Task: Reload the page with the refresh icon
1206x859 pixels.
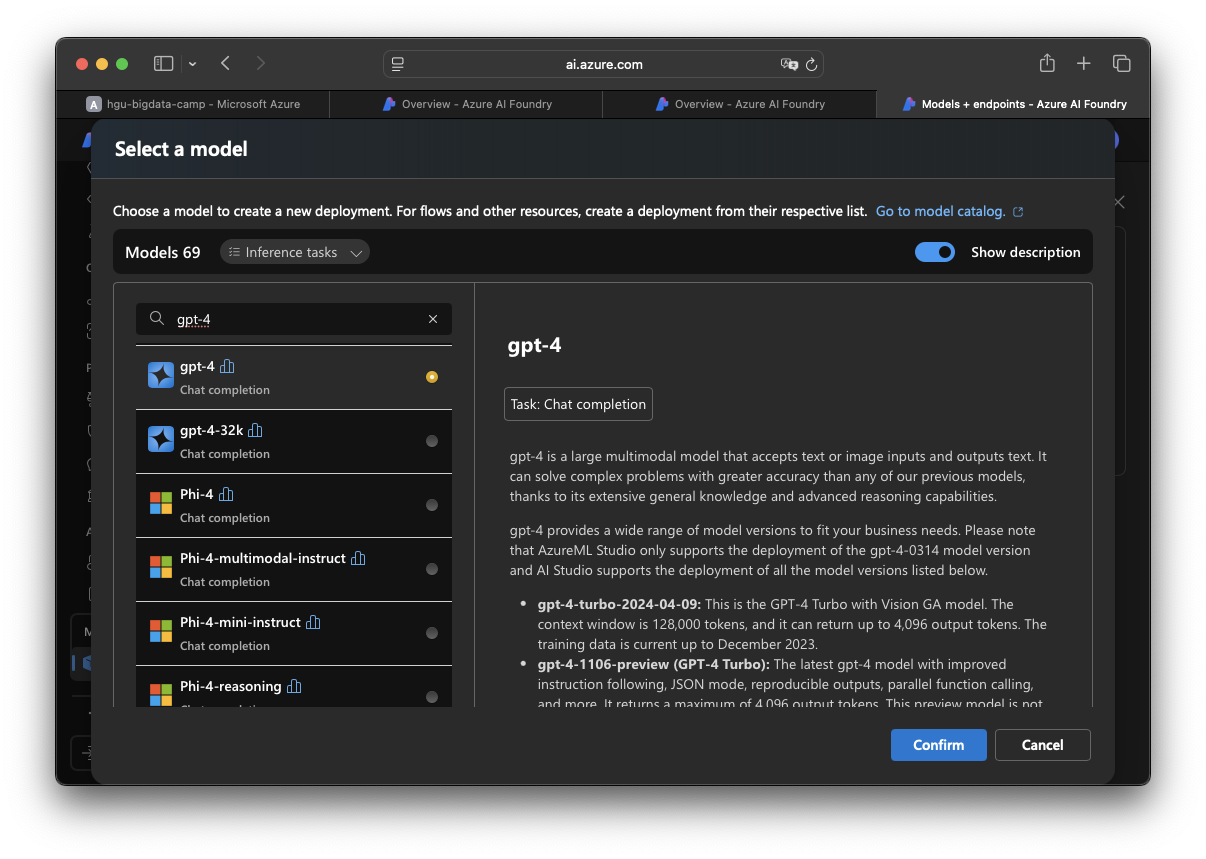Action: click(x=812, y=64)
